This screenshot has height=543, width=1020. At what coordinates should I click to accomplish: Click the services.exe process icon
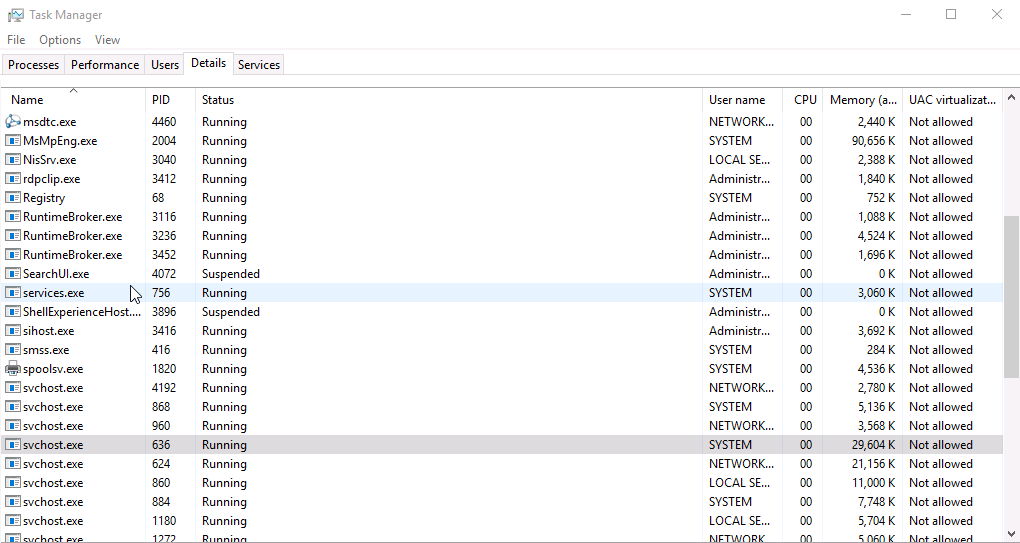point(12,293)
